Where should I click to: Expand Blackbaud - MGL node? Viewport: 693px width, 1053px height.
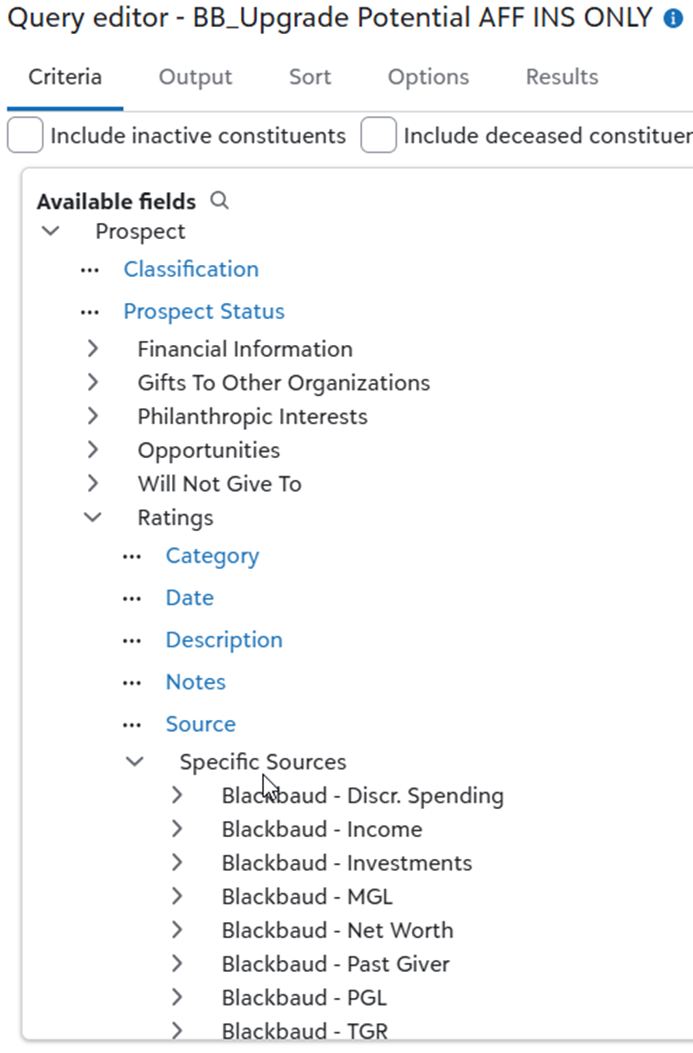pos(177,896)
